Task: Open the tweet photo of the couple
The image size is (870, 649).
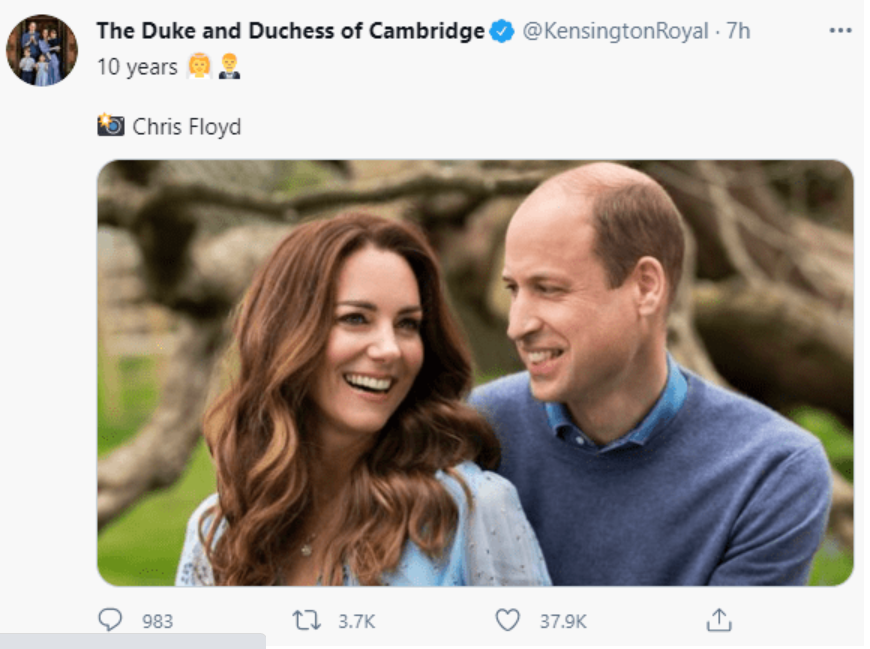Action: pyautogui.click(x=475, y=372)
